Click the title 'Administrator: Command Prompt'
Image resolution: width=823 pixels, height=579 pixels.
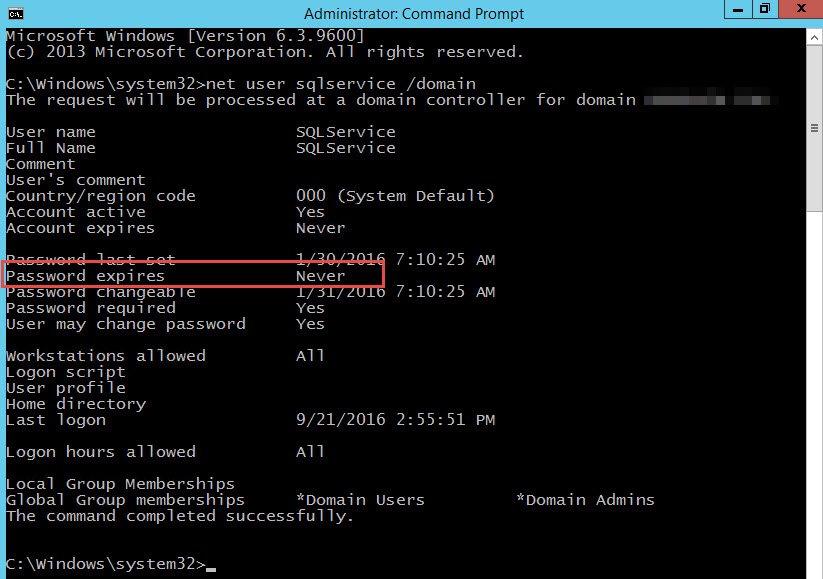click(414, 14)
